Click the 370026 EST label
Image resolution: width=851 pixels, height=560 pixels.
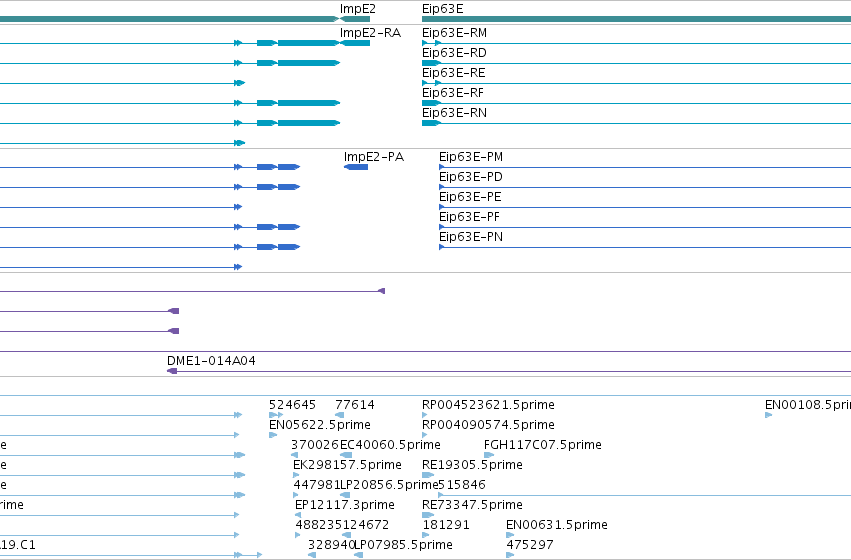pos(315,445)
